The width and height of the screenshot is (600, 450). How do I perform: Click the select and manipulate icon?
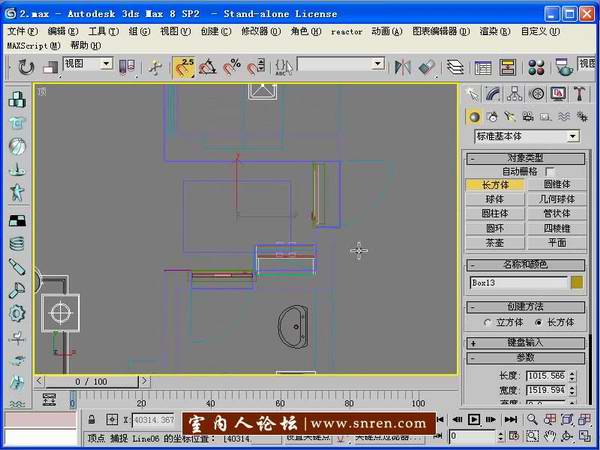[x=155, y=67]
